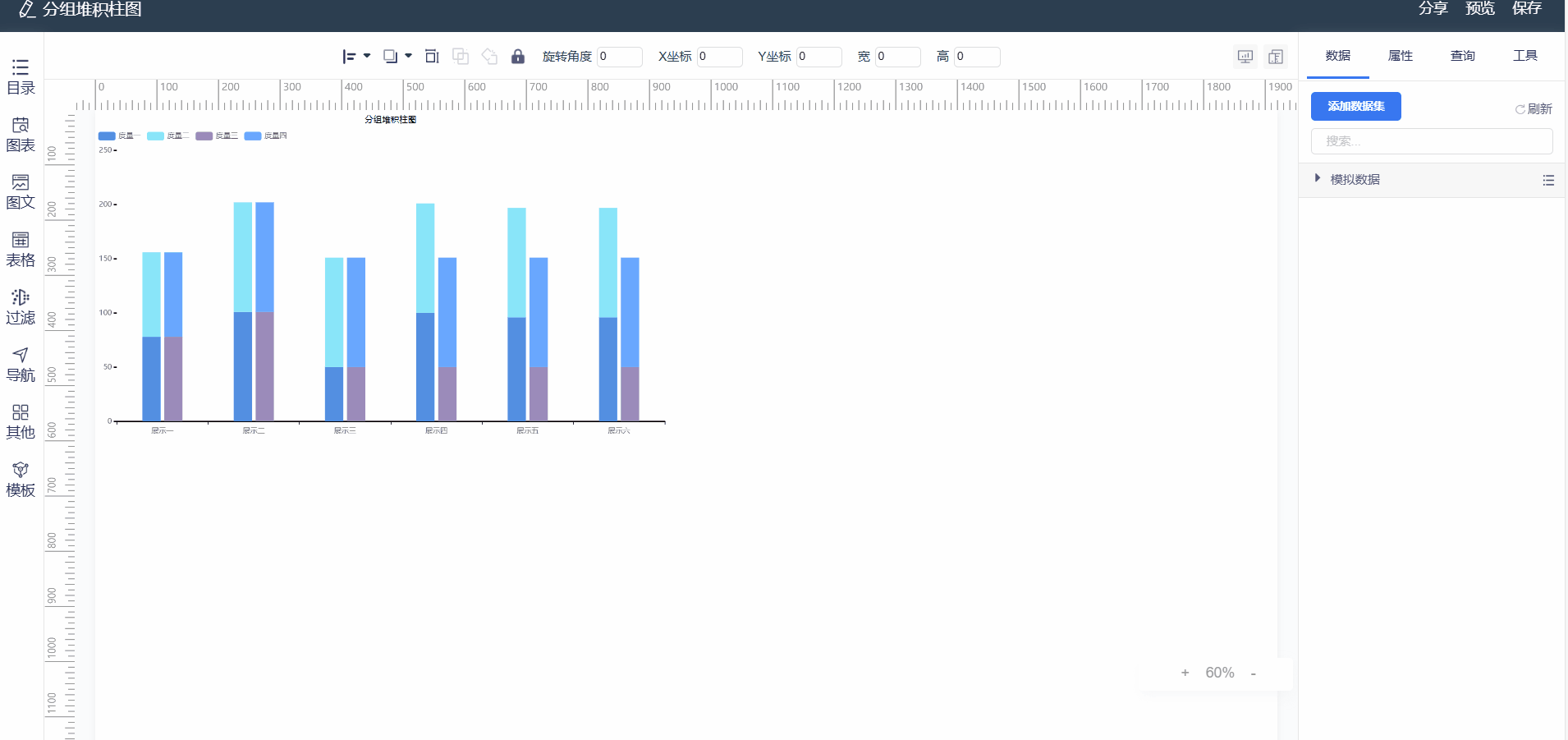Open the 模拟数据 list menu icon
1568x740 pixels.
pos(1548,180)
